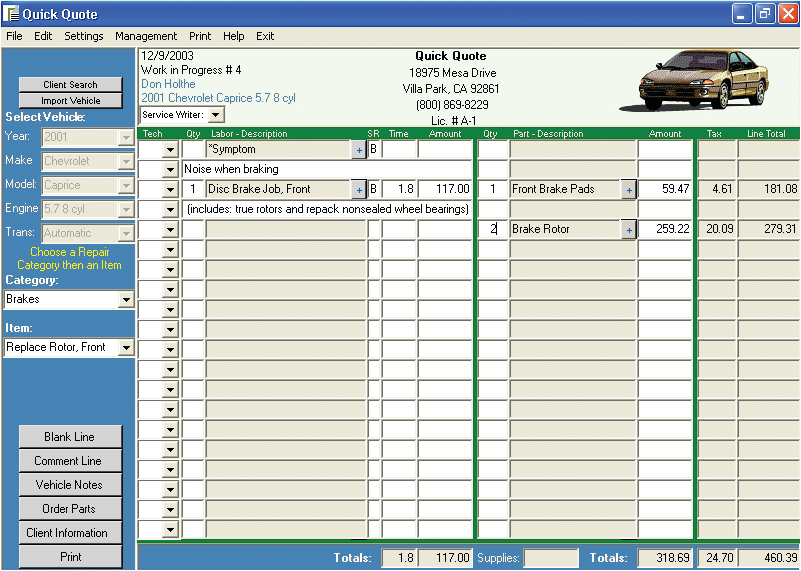Image resolution: width=801 pixels, height=571 pixels.
Task: Click the Client Search button
Action: (70, 85)
